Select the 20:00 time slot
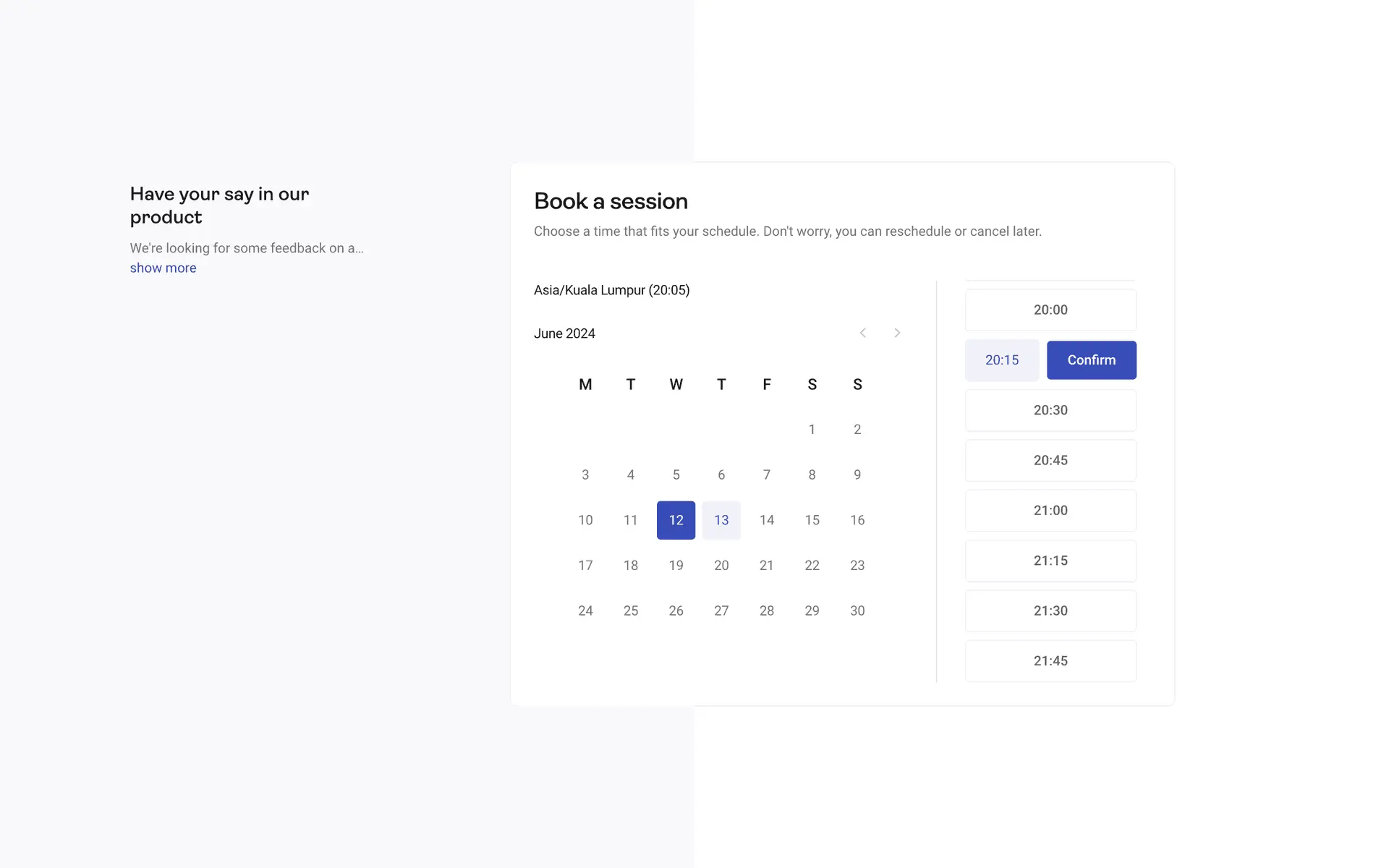Screen dimensions: 1389x868 pyautogui.click(x=1050, y=310)
